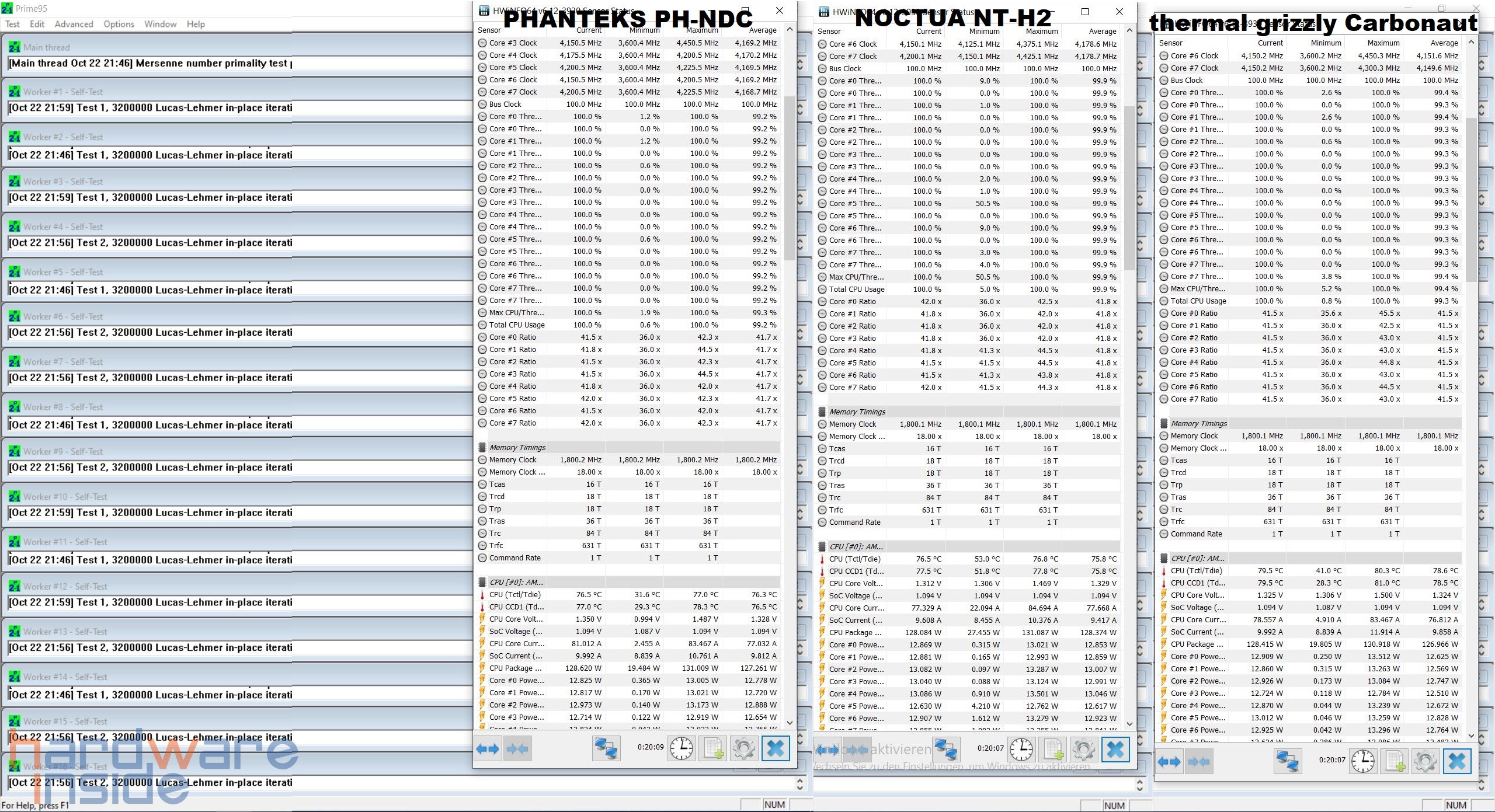
Task: Select Worker #4 Self-Test window title
Action: 63,226
